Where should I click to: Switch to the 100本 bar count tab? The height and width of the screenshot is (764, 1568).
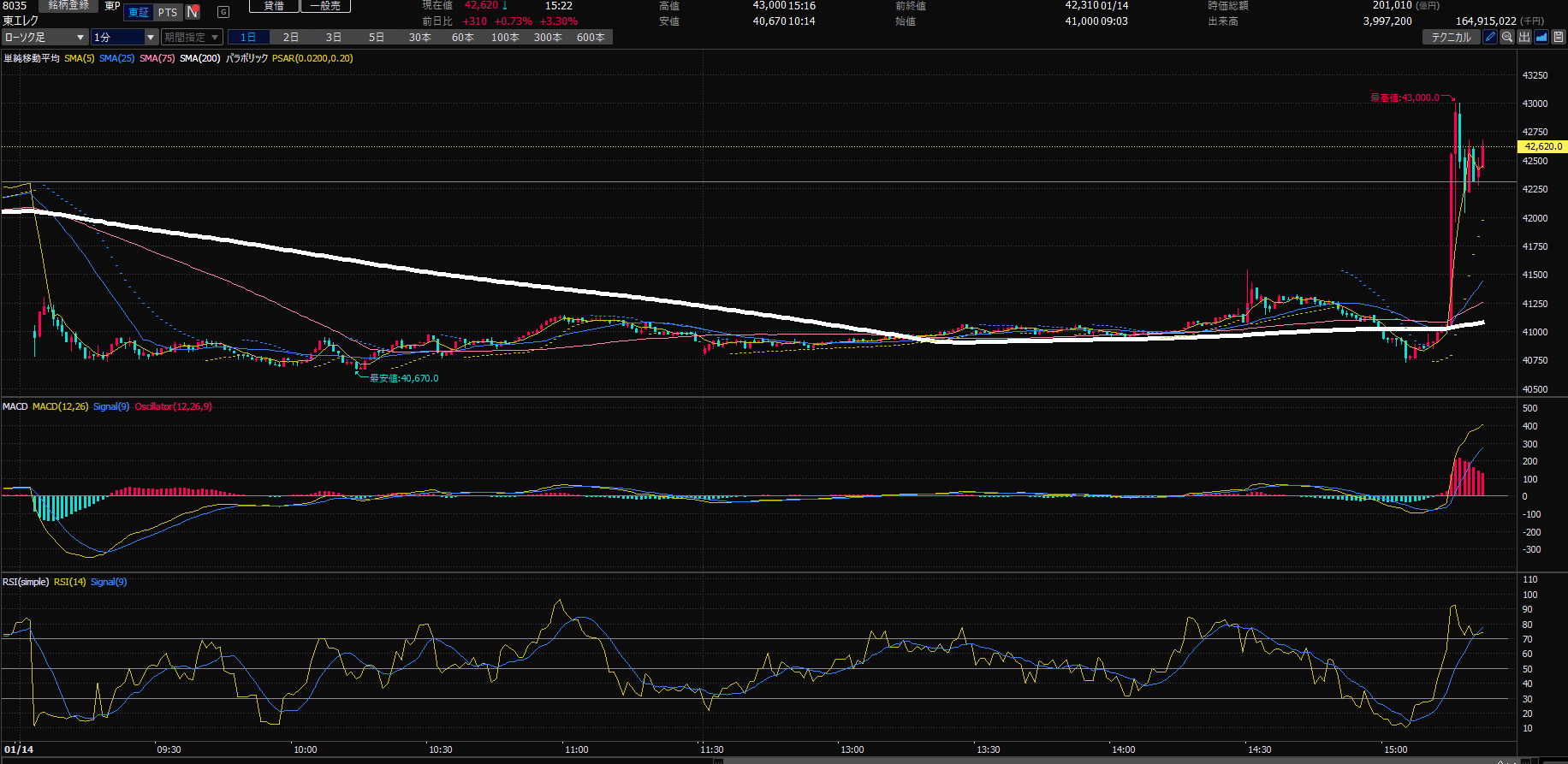tap(505, 37)
